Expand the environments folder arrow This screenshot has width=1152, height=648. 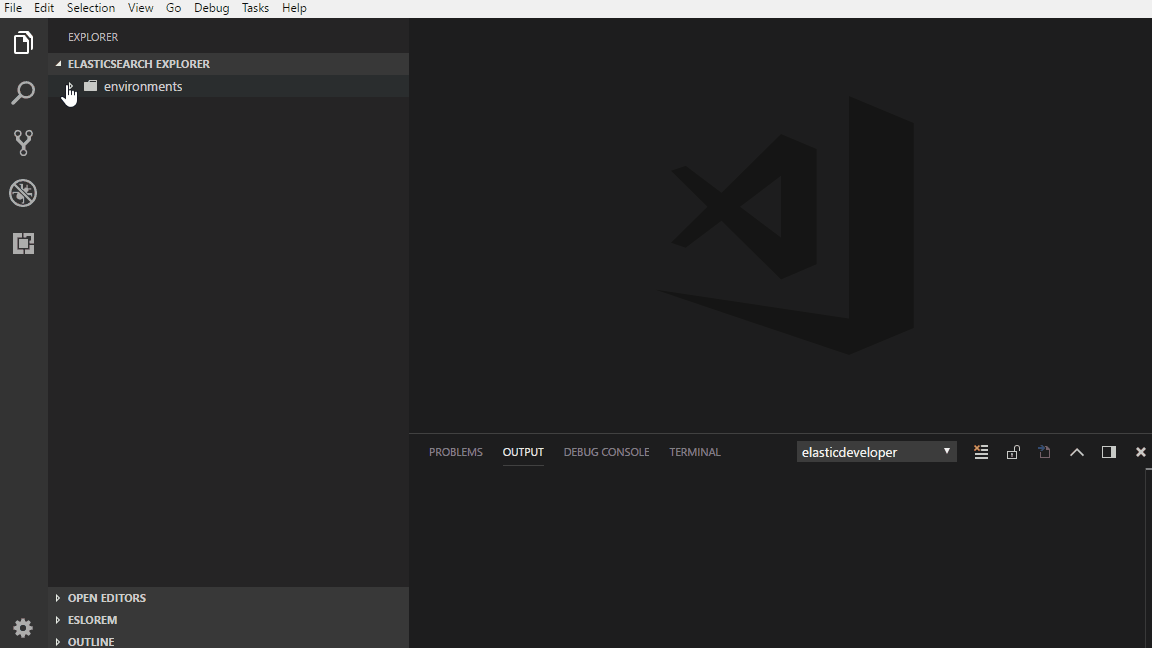tap(69, 87)
